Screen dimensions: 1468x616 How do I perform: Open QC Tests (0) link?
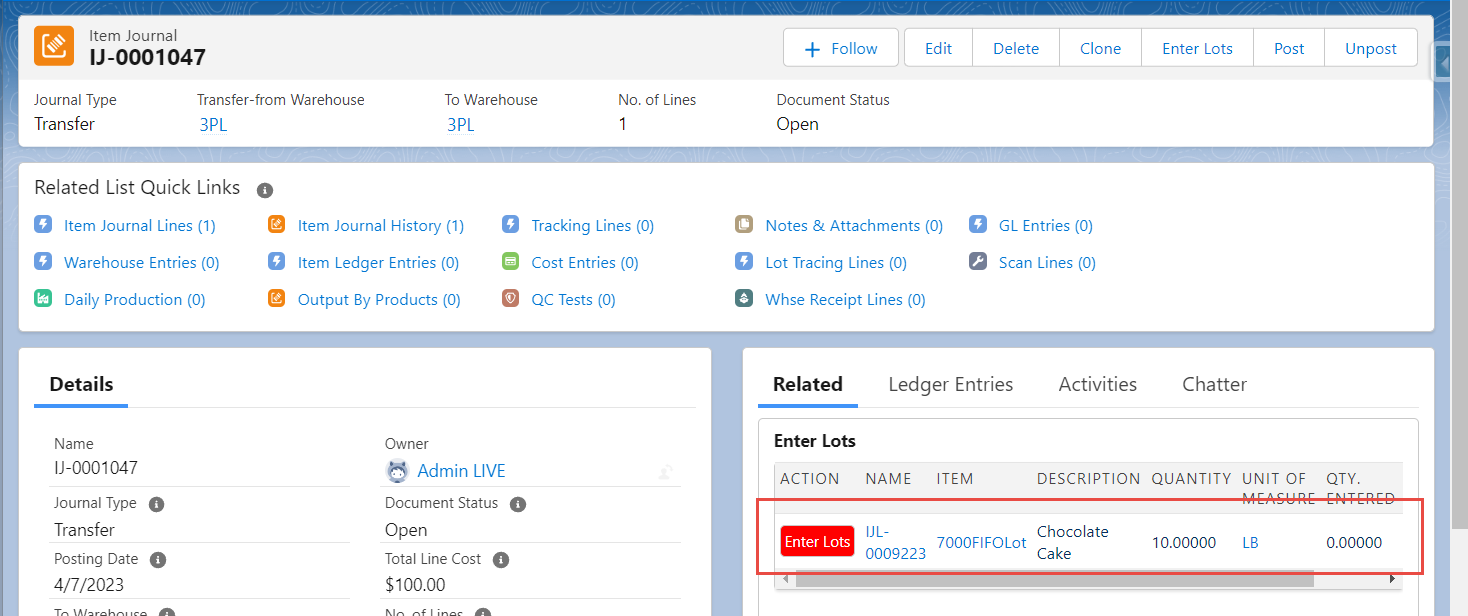pos(574,300)
